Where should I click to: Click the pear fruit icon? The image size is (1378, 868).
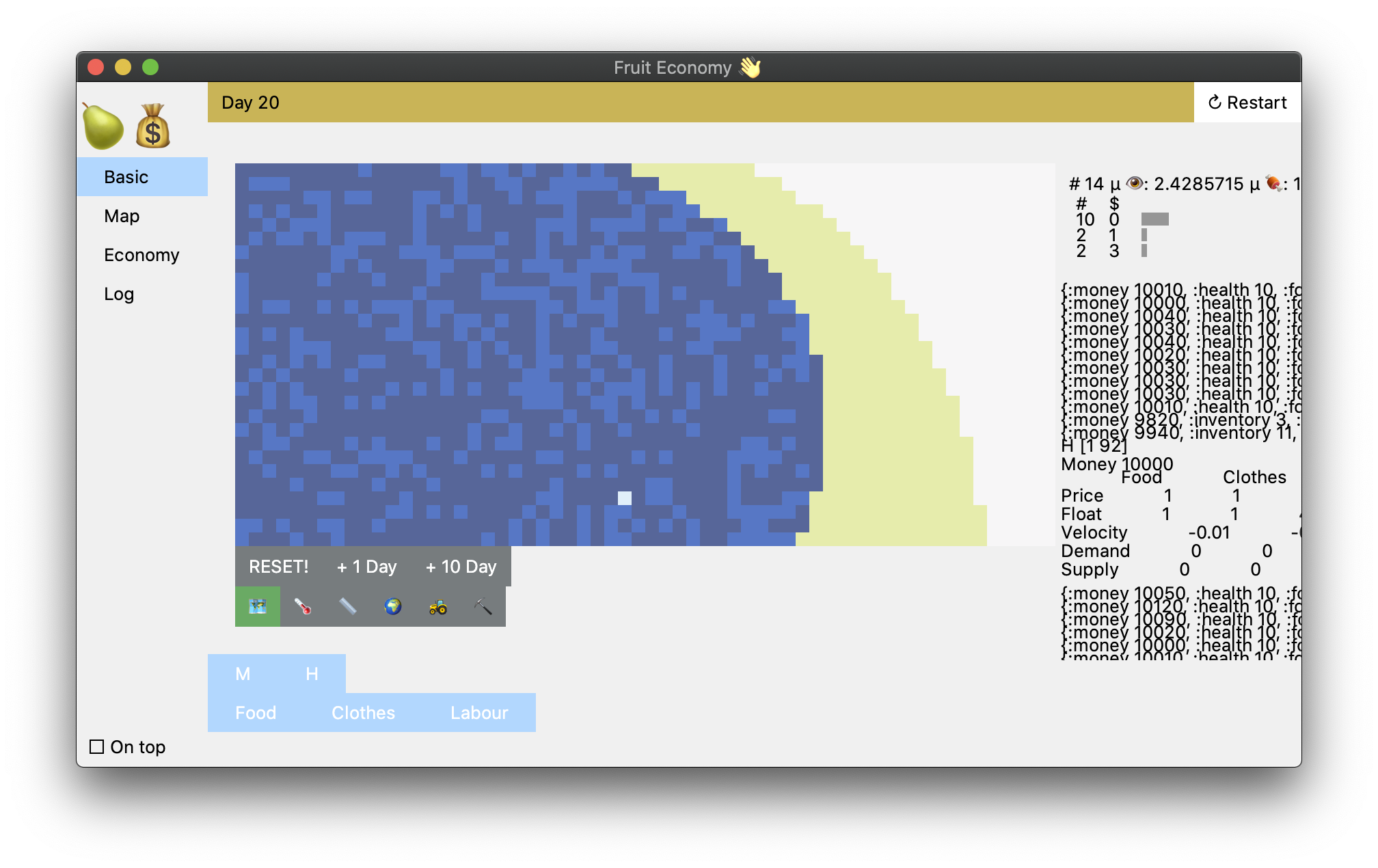pyautogui.click(x=102, y=125)
